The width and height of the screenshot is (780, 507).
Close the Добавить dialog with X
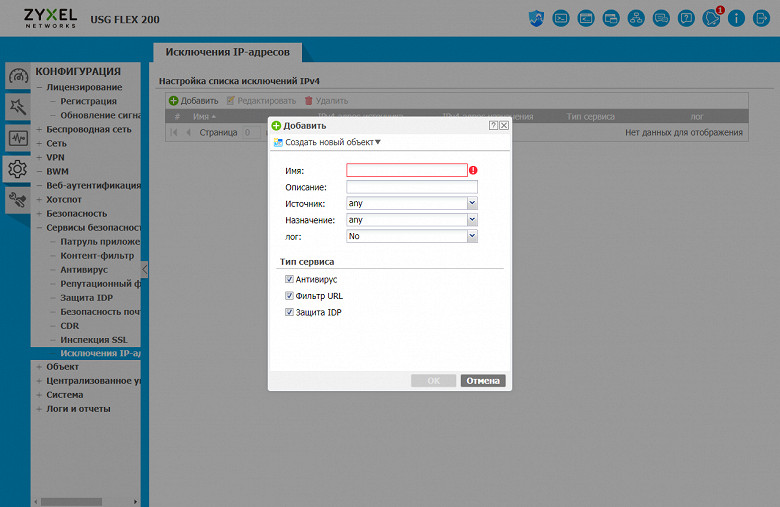[x=504, y=125]
